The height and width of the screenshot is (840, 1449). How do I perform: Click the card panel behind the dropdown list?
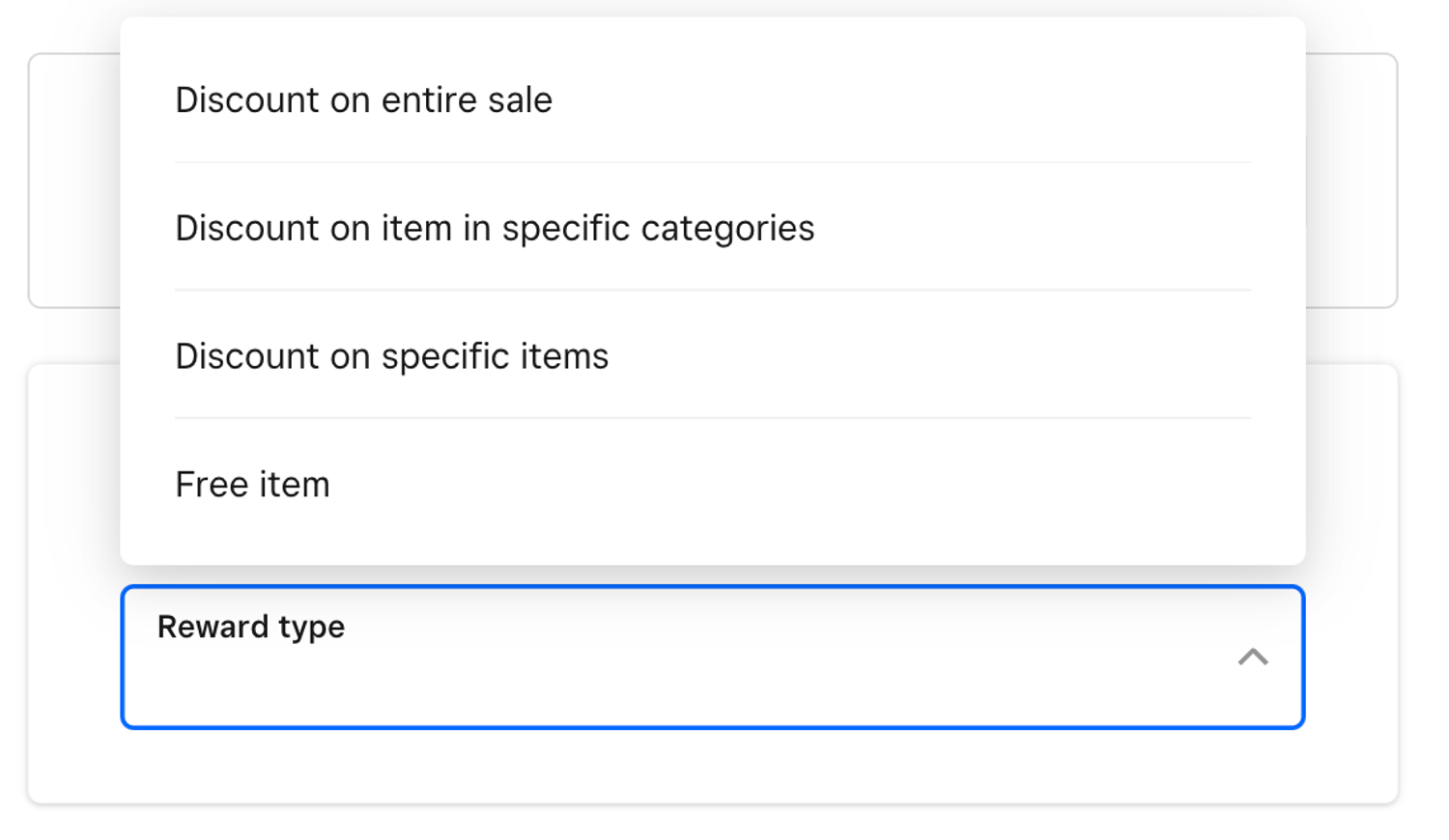click(73, 183)
